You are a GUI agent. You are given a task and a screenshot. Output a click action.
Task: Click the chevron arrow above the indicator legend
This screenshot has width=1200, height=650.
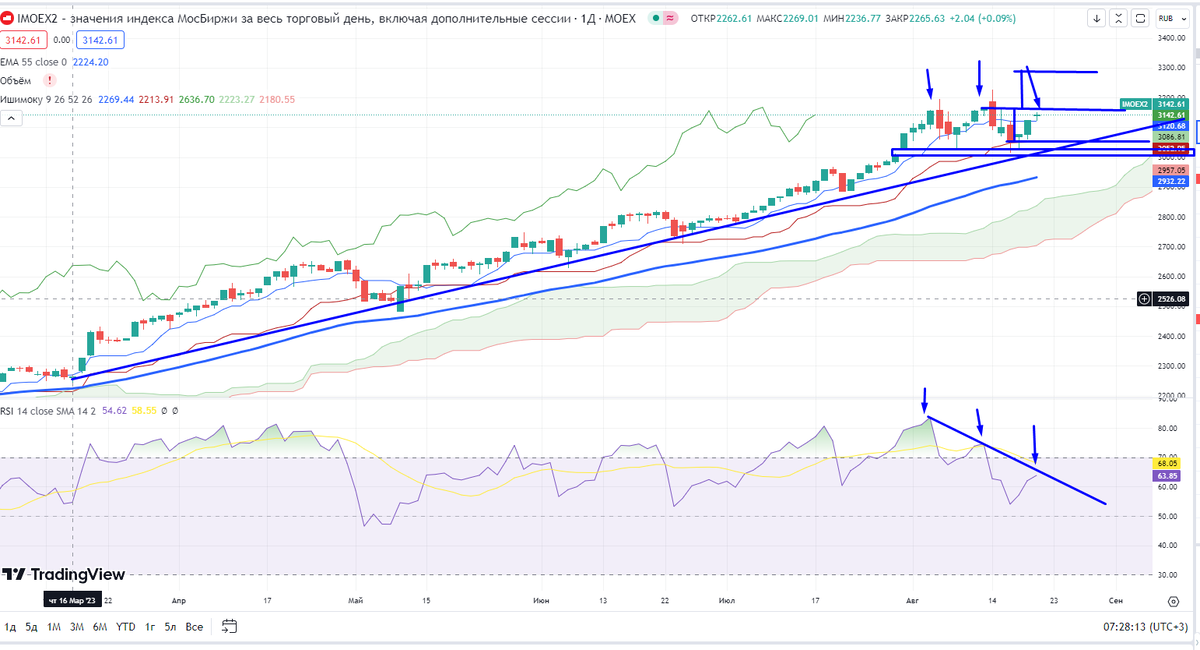coord(10,118)
